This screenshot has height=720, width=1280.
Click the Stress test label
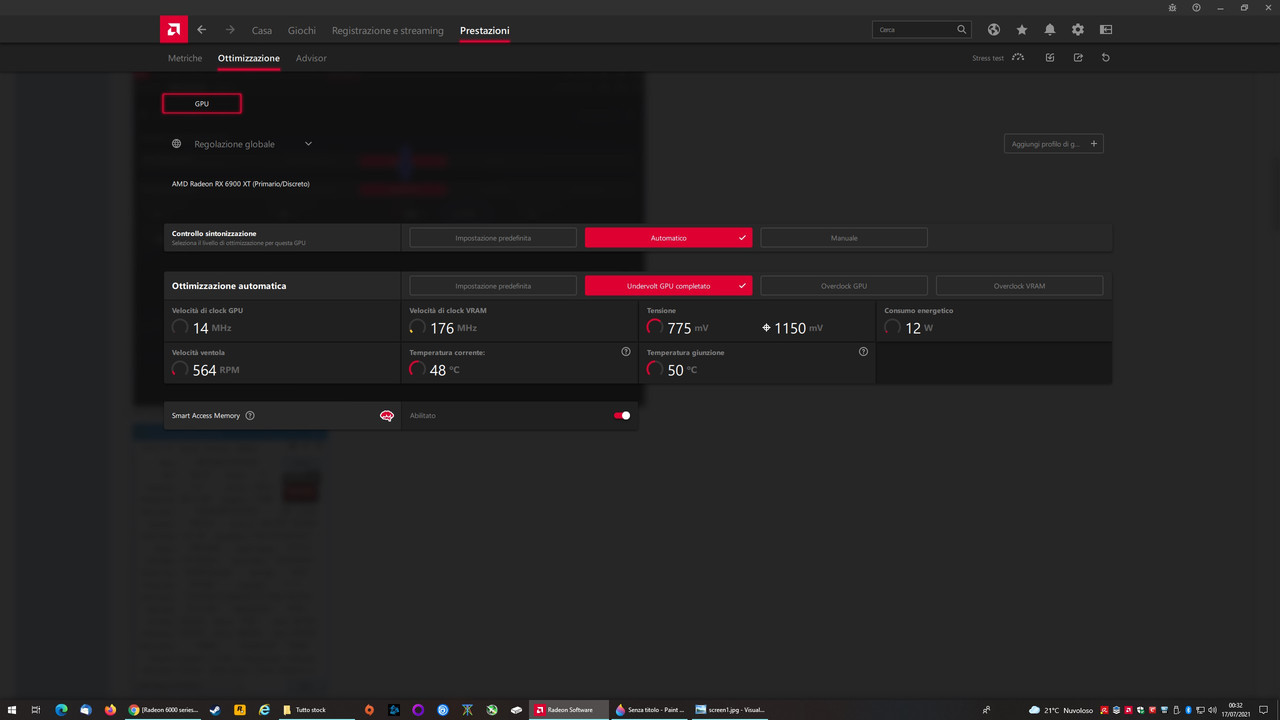[988, 58]
